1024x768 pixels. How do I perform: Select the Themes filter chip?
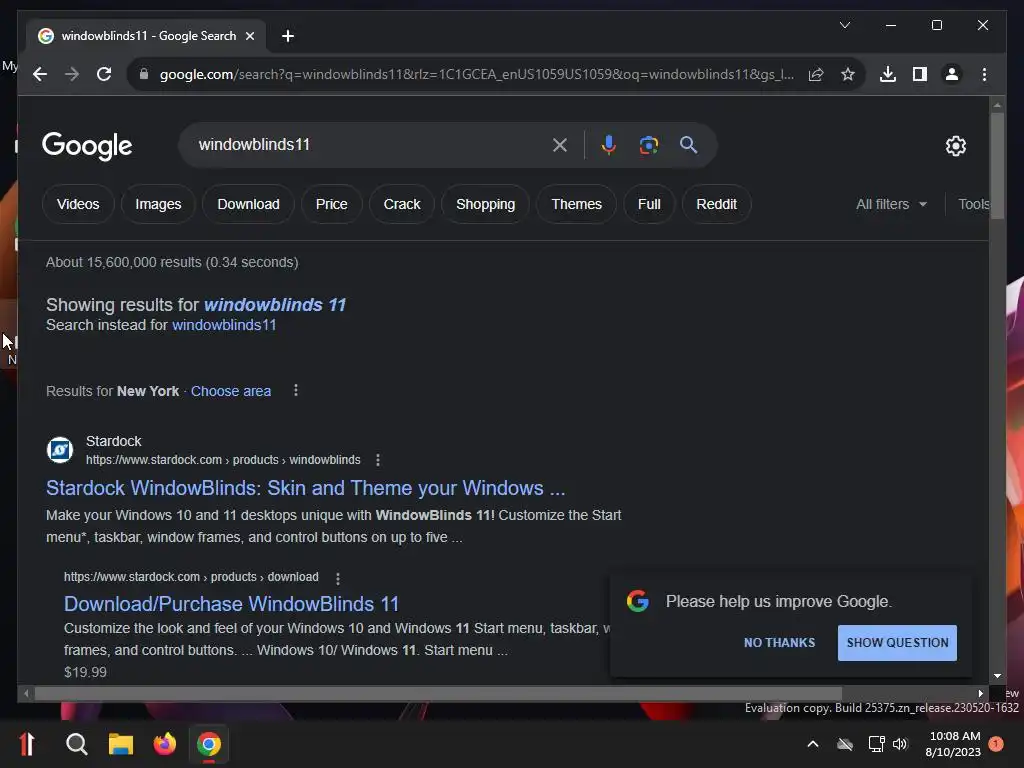pyautogui.click(x=577, y=204)
